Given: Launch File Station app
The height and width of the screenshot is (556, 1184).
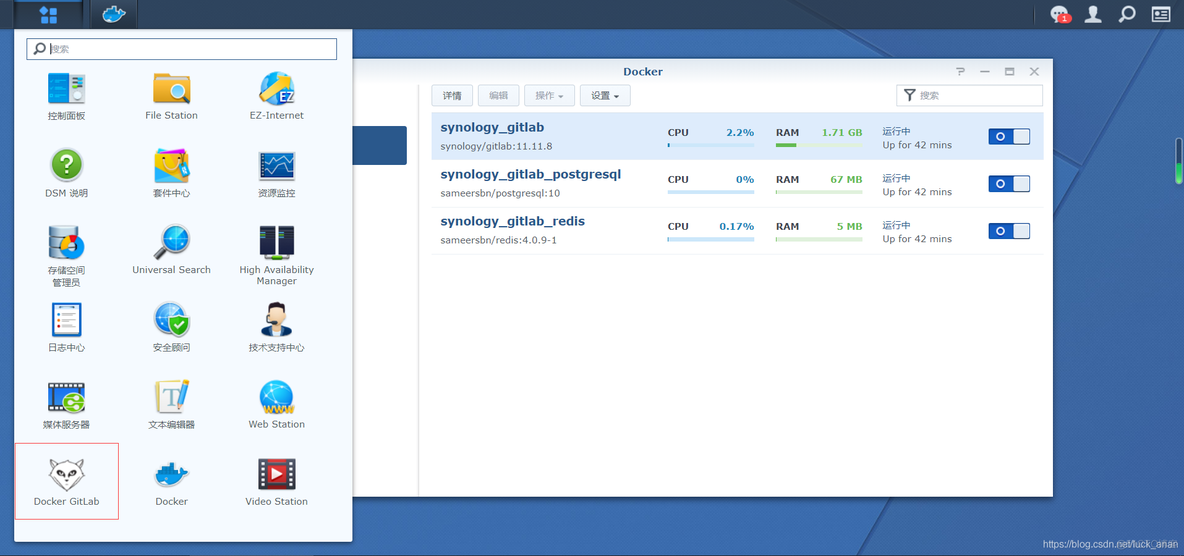Looking at the screenshot, I should coord(171,95).
